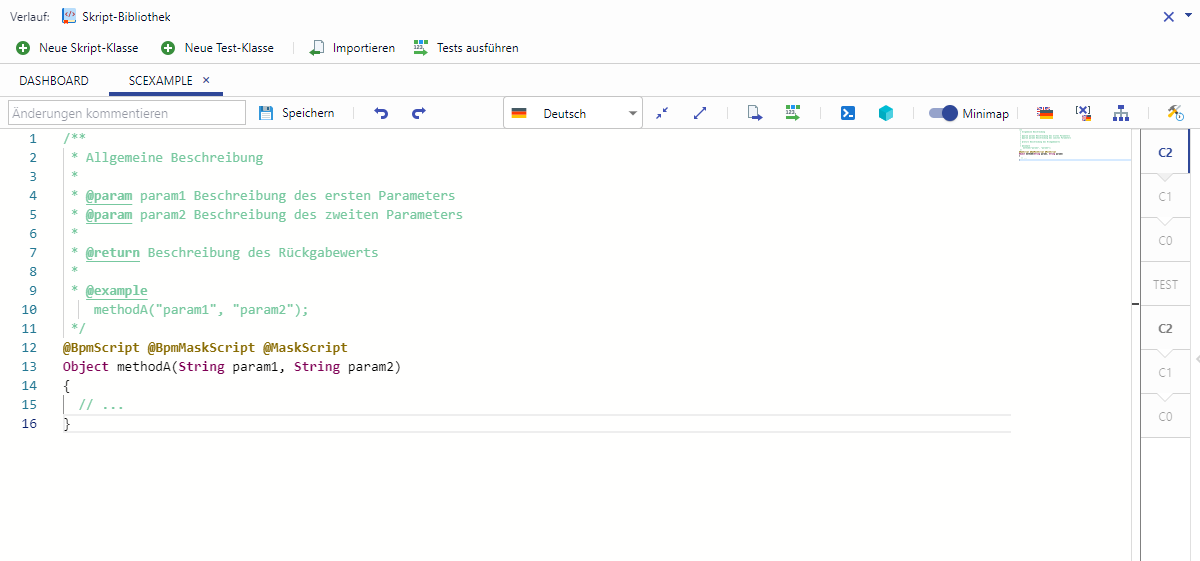Viewport: 1200px width, 561px height.
Task: Click the redo arrow icon
Action: [x=419, y=114]
